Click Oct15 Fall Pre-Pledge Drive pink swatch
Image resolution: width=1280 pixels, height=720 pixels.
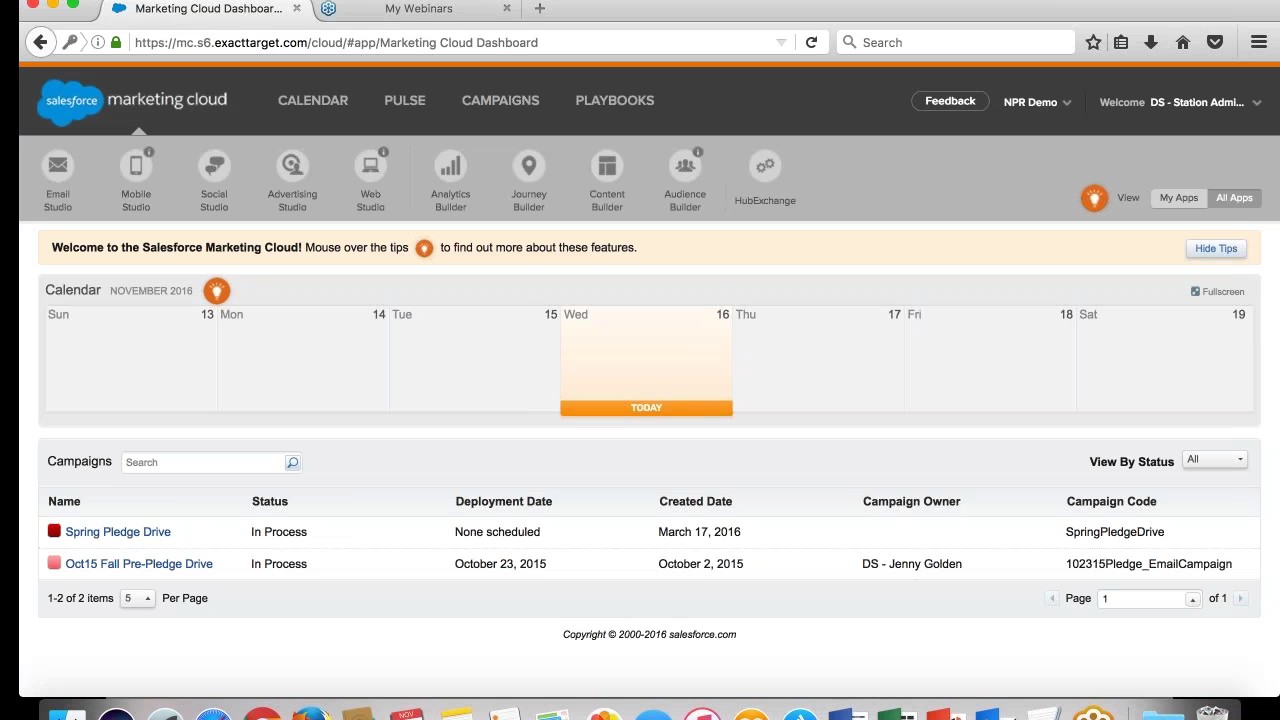click(54, 563)
